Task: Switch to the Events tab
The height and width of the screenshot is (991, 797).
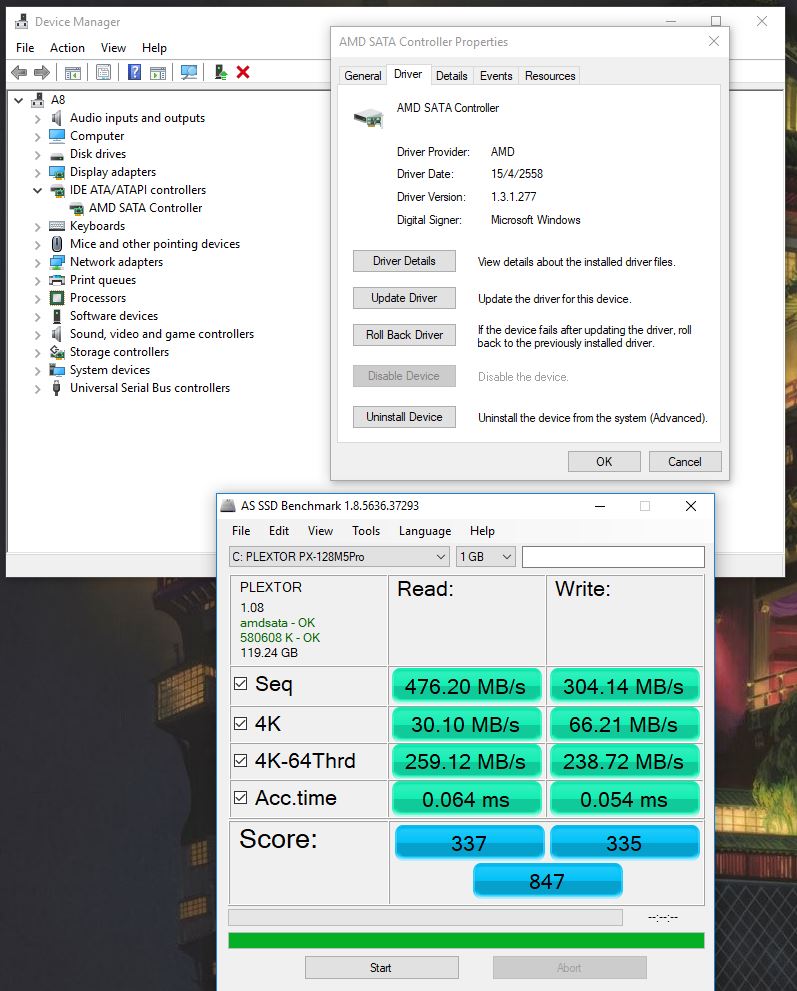Action: (x=496, y=76)
